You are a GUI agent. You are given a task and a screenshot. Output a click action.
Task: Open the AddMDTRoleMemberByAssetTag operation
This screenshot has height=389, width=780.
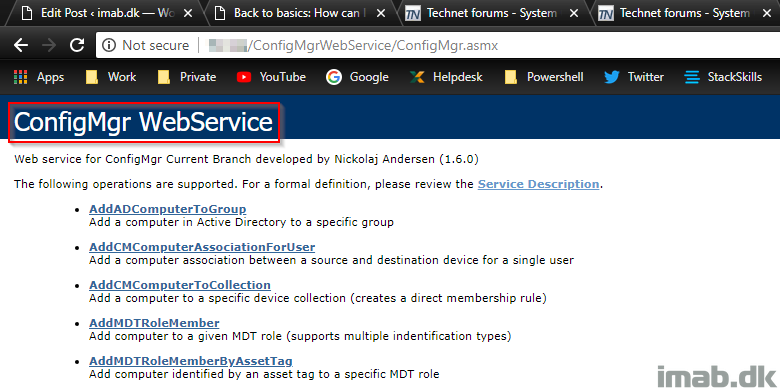[191, 361]
